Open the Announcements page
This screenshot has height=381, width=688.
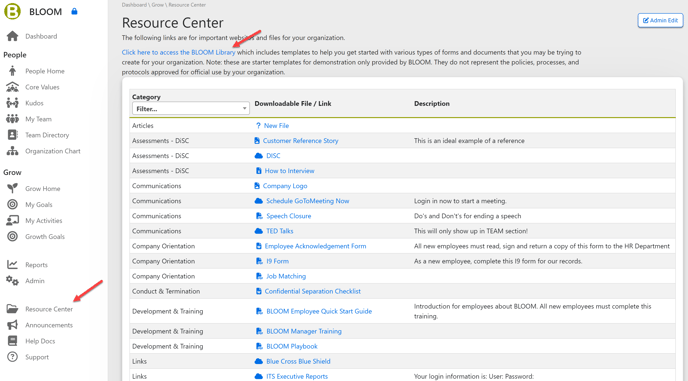49,325
